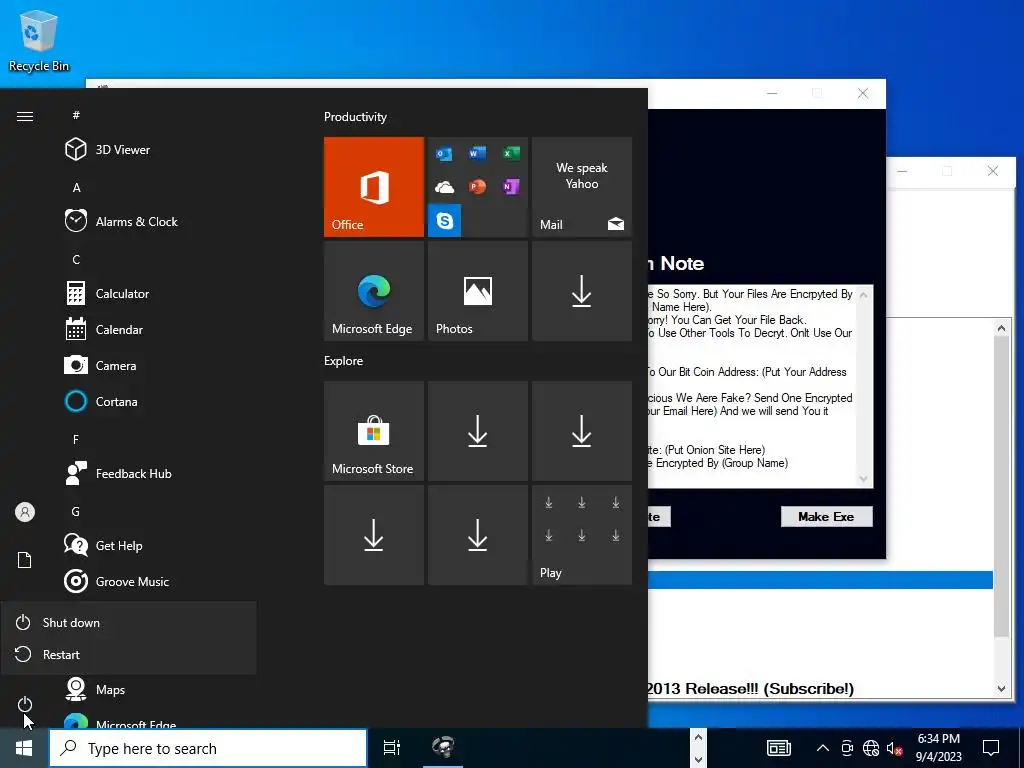Open Documents icon in Start sidebar

pos(25,560)
